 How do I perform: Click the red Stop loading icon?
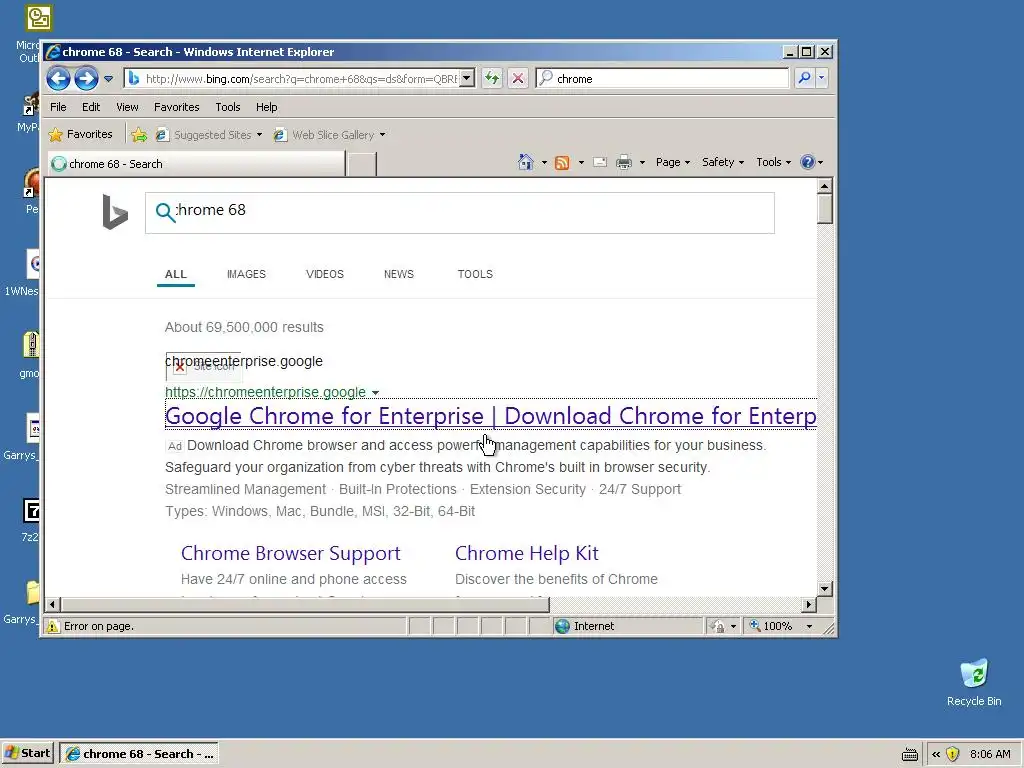coord(518,79)
